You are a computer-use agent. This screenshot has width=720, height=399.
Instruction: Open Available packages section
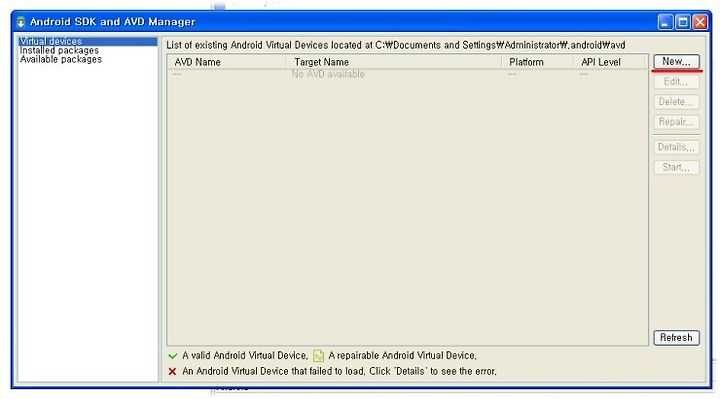61,59
